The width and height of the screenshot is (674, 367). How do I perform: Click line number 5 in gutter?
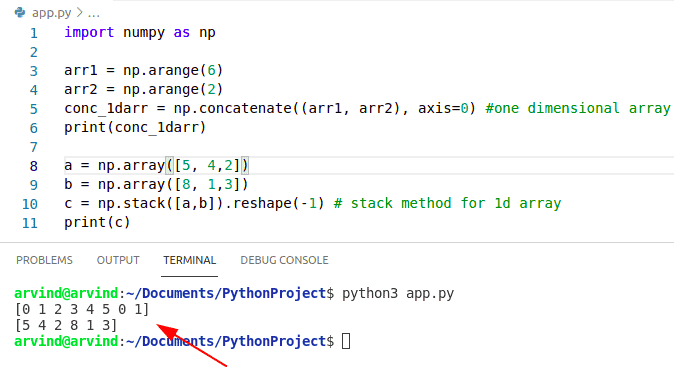34,109
